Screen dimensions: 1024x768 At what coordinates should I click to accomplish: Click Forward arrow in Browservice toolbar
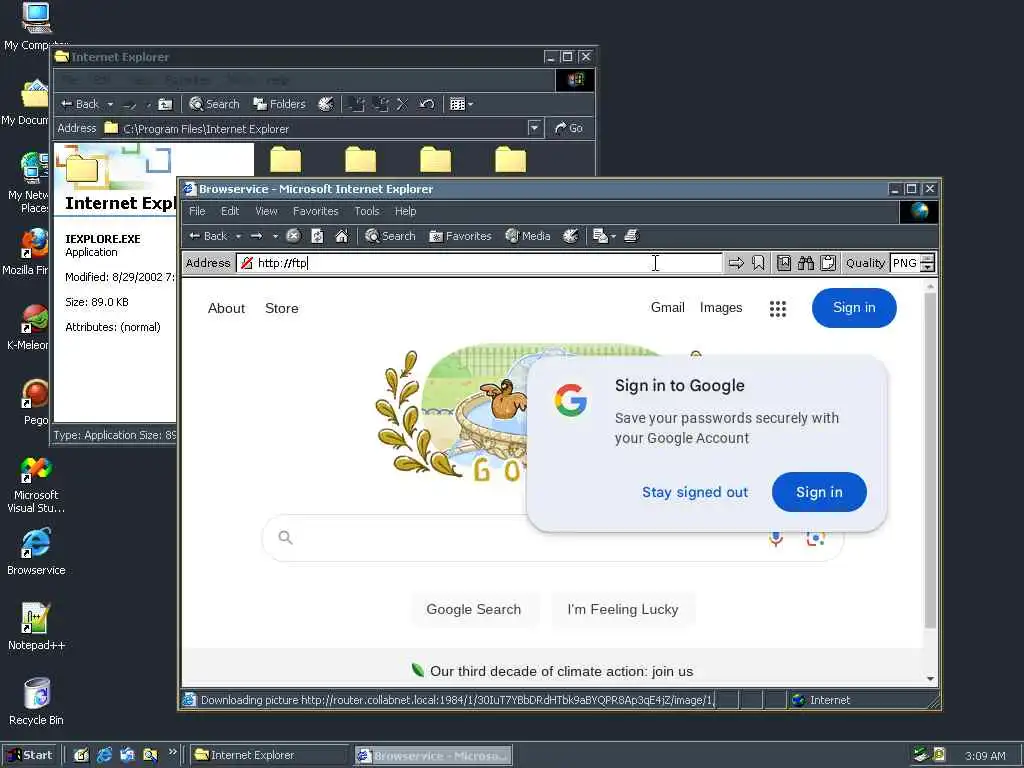pos(257,236)
